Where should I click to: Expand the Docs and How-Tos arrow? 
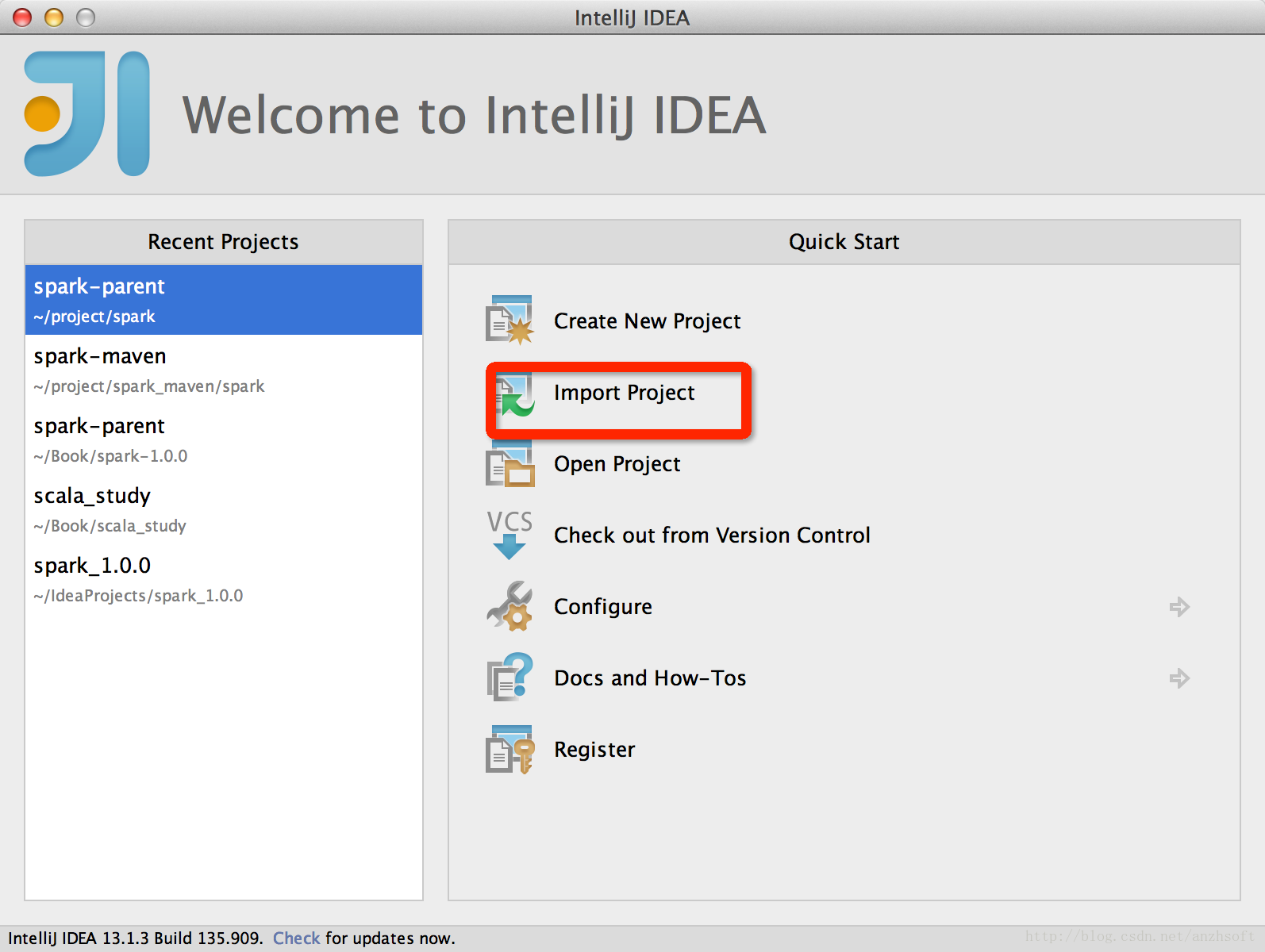(x=1179, y=678)
